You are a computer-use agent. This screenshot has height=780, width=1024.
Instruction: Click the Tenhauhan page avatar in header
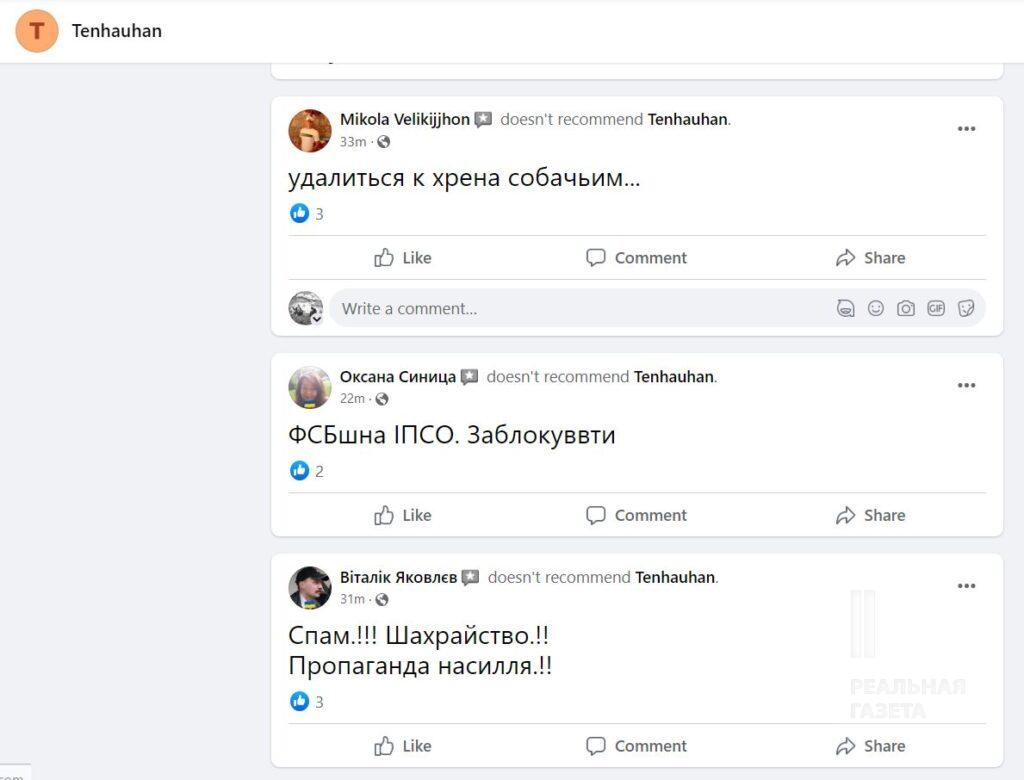[37, 31]
